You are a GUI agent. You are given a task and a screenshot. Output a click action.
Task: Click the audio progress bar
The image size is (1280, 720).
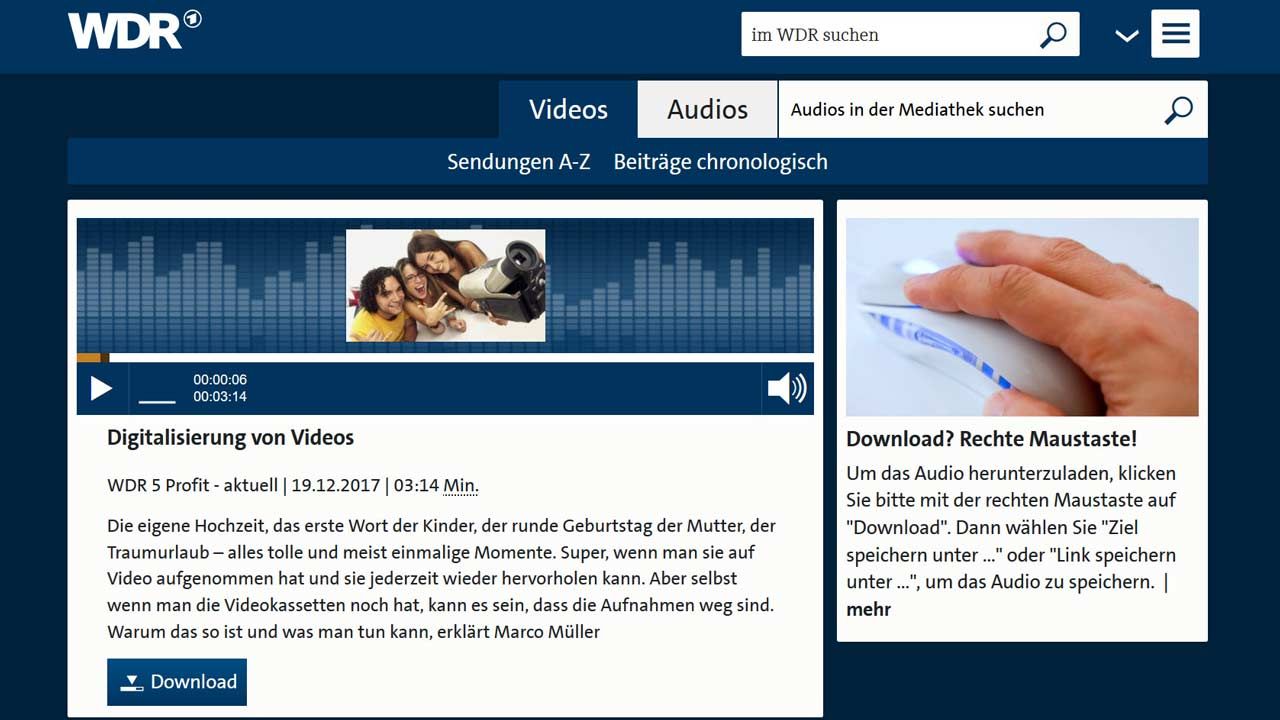pyautogui.click(x=445, y=358)
